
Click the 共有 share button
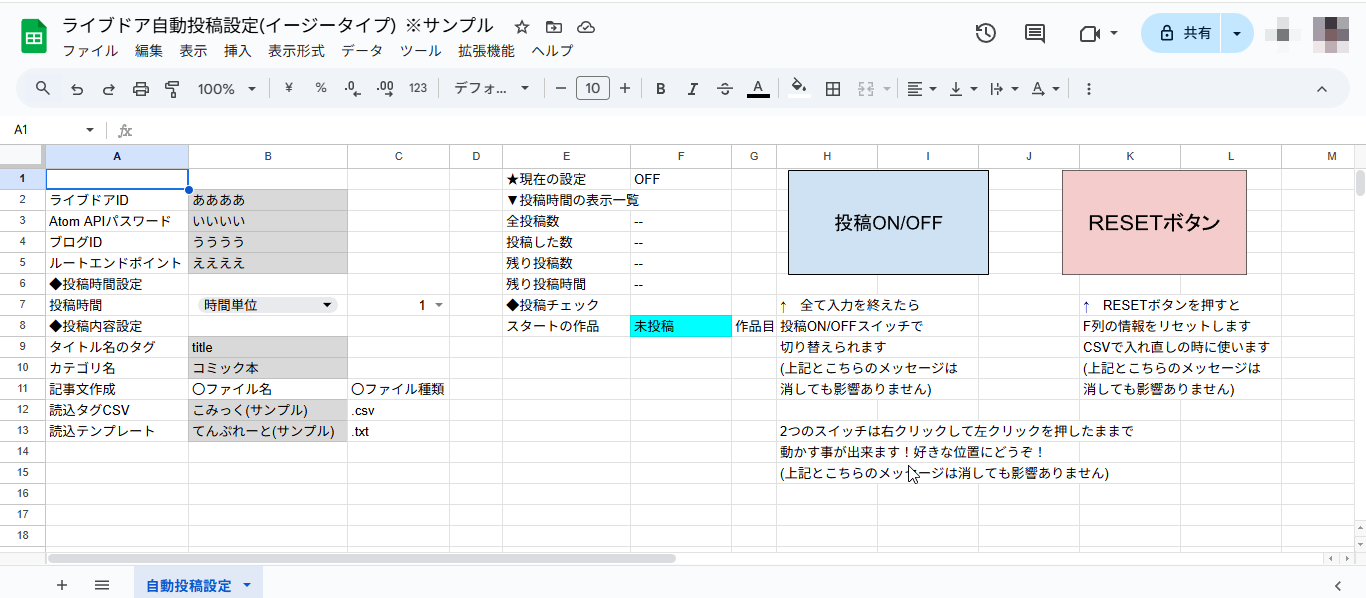1183,33
